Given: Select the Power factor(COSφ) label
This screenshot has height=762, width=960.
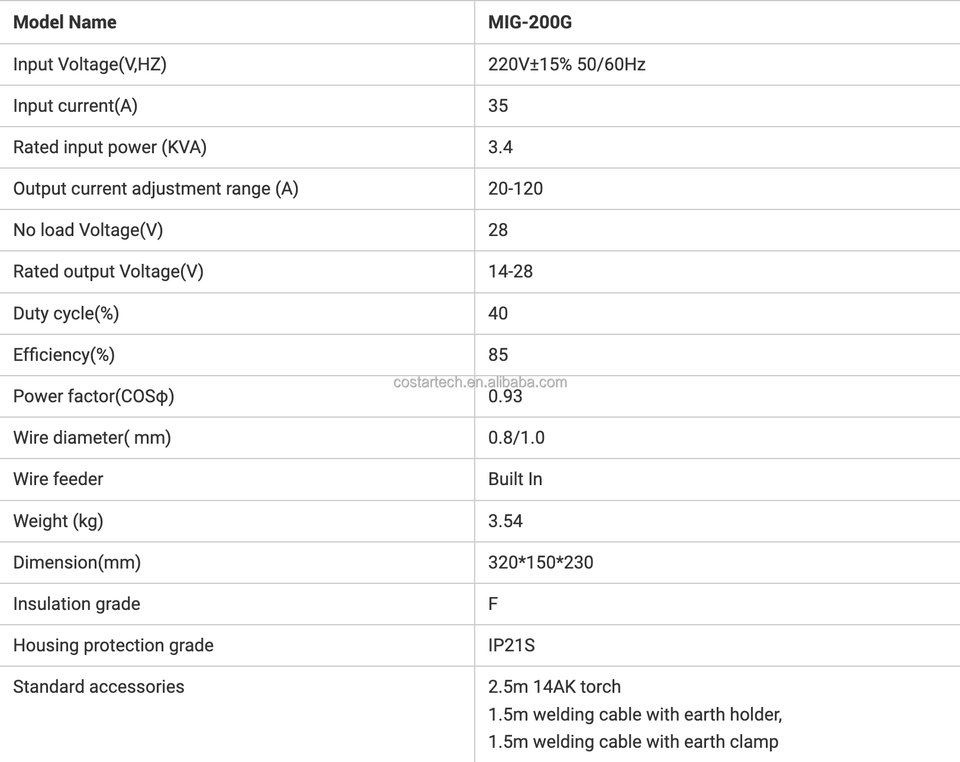Looking at the screenshot, I should (x=94, y=397).
